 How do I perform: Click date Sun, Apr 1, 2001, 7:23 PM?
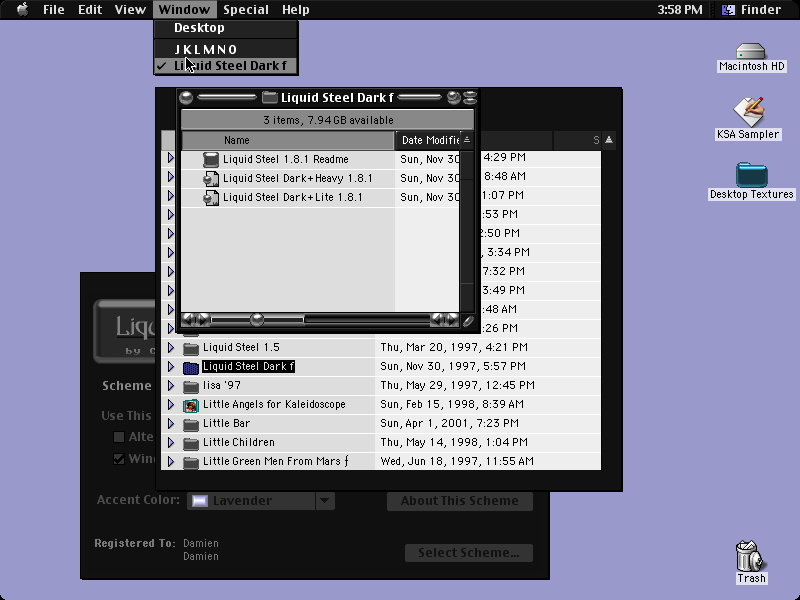point(449,423)
